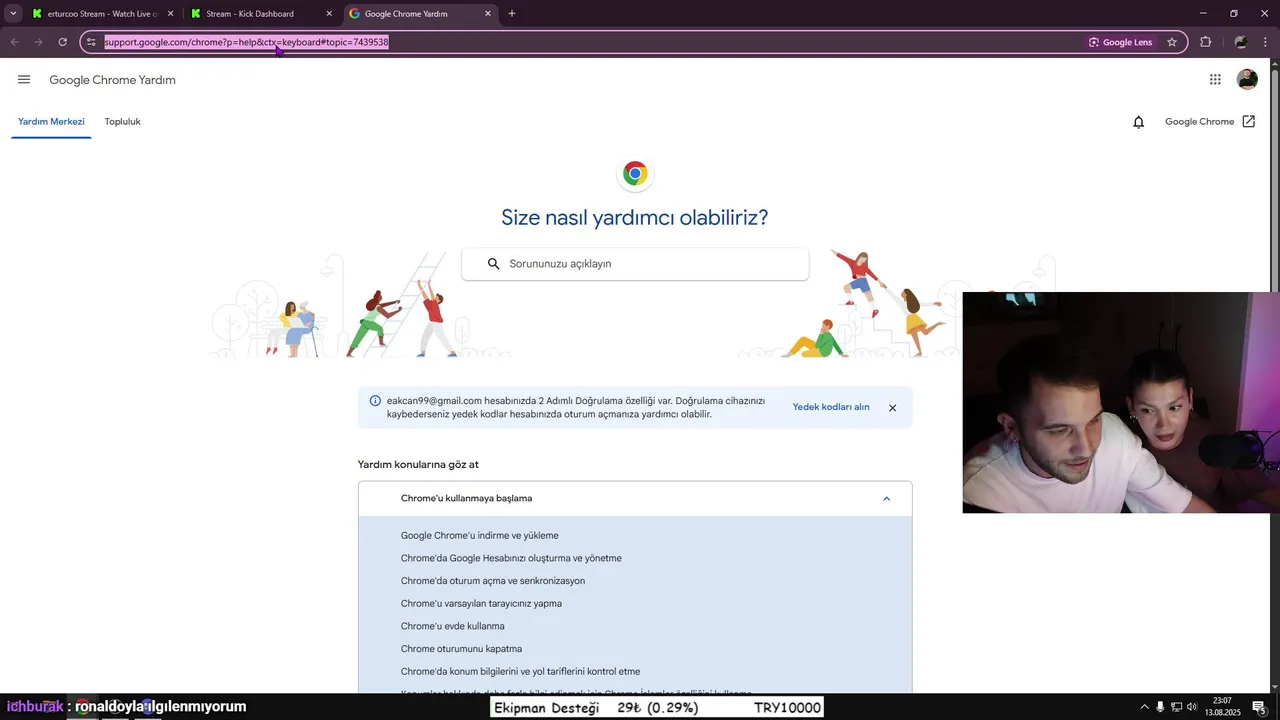Open the Windows notification center icon

click(1259, 707)
